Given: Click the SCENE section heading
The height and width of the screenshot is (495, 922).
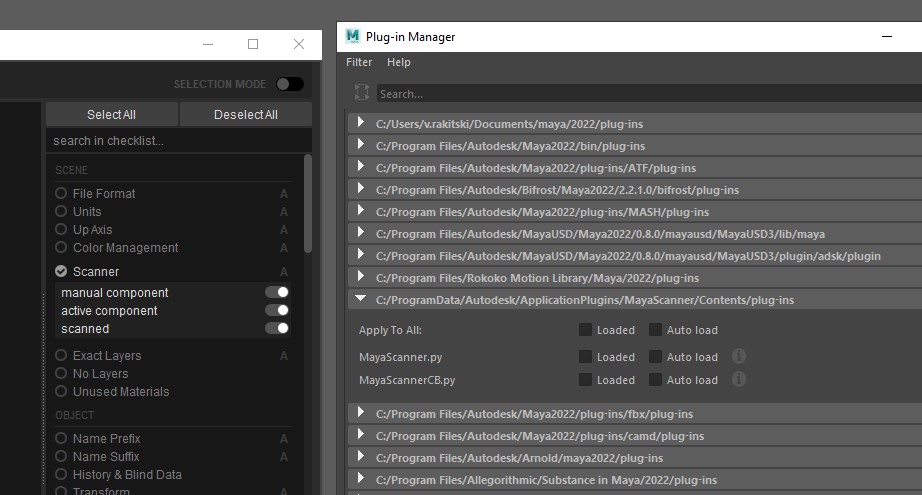Looking at the screenshot, I should [x=71, y=170].
